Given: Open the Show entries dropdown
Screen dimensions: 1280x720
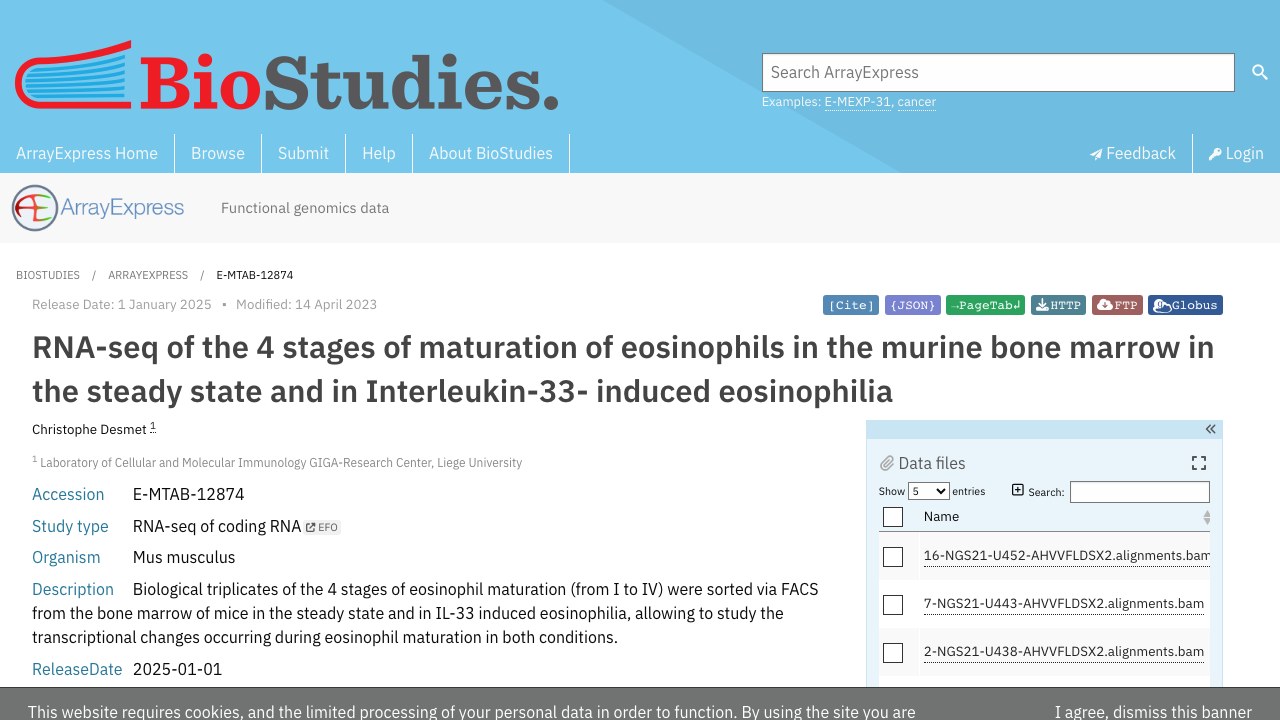Looking at the screenshot, I should (x=929, y=491).
